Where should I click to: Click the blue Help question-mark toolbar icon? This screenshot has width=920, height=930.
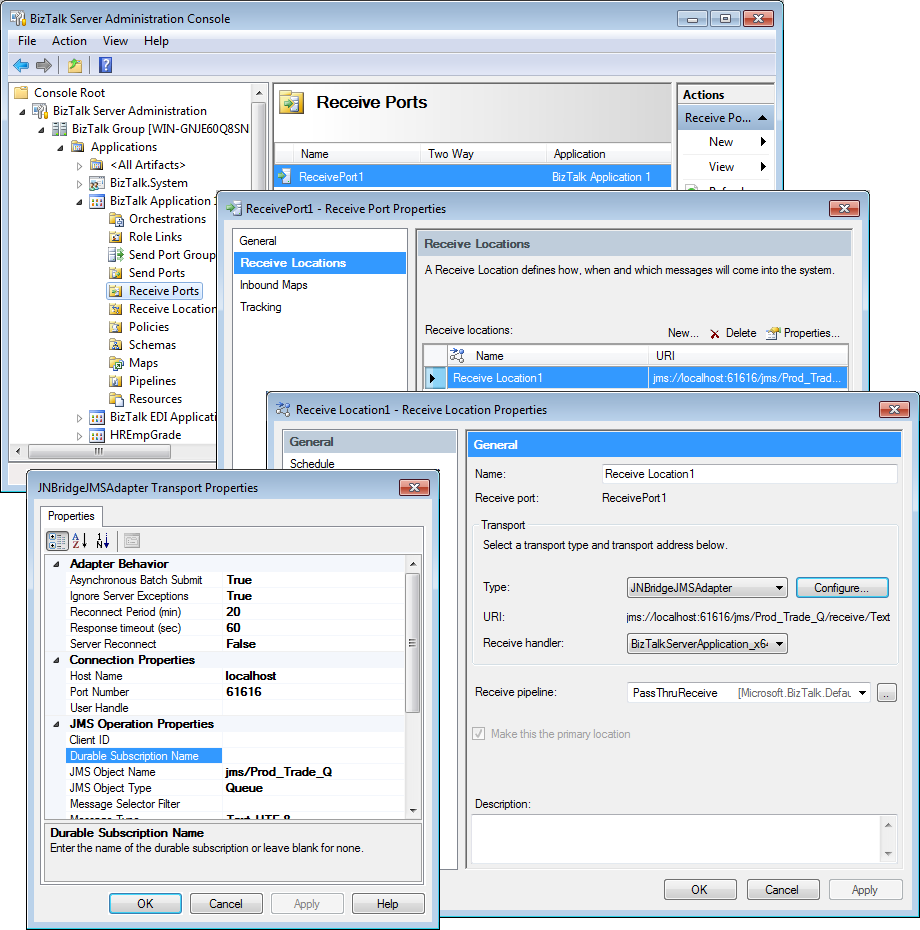tap(105, 65)
